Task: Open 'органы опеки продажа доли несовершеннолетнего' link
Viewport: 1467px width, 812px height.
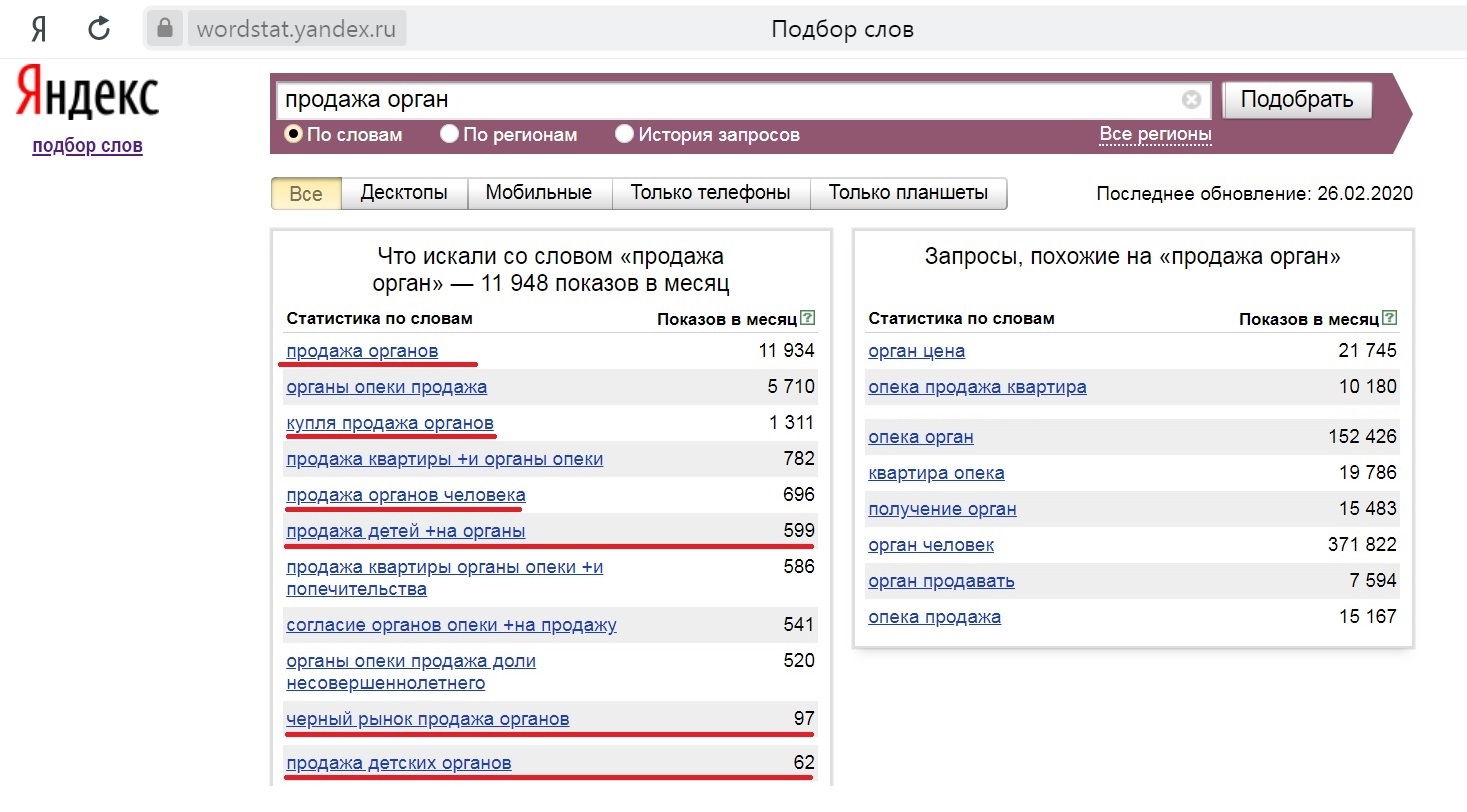Action: (x=410, y=672)
